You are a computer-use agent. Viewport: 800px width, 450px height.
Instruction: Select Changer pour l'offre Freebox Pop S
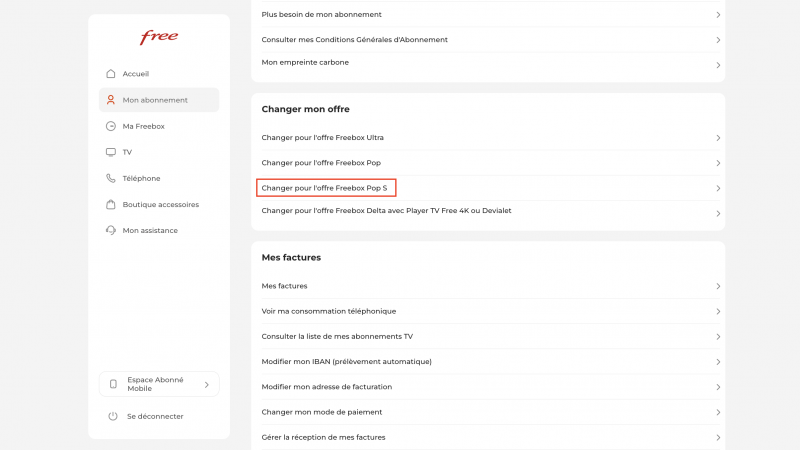(x=326, y=187)
